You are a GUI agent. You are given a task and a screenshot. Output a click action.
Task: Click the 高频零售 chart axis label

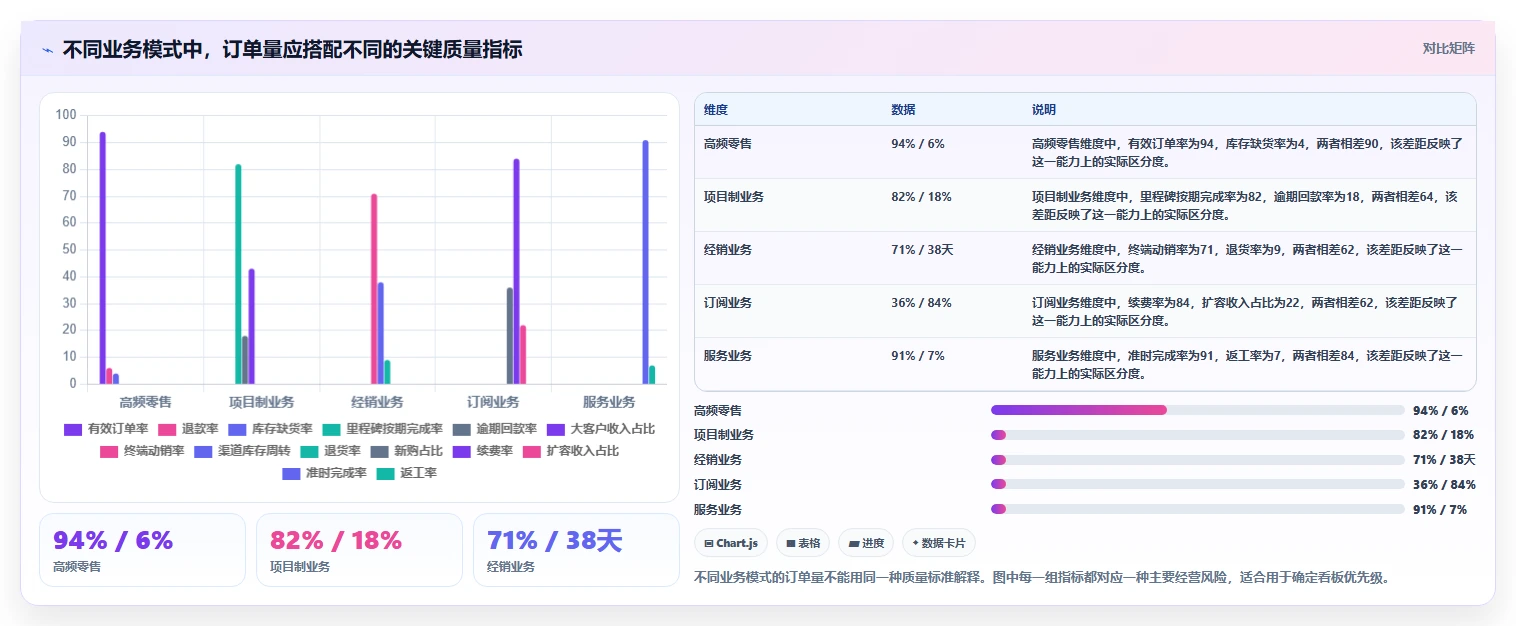pos(146,402)
